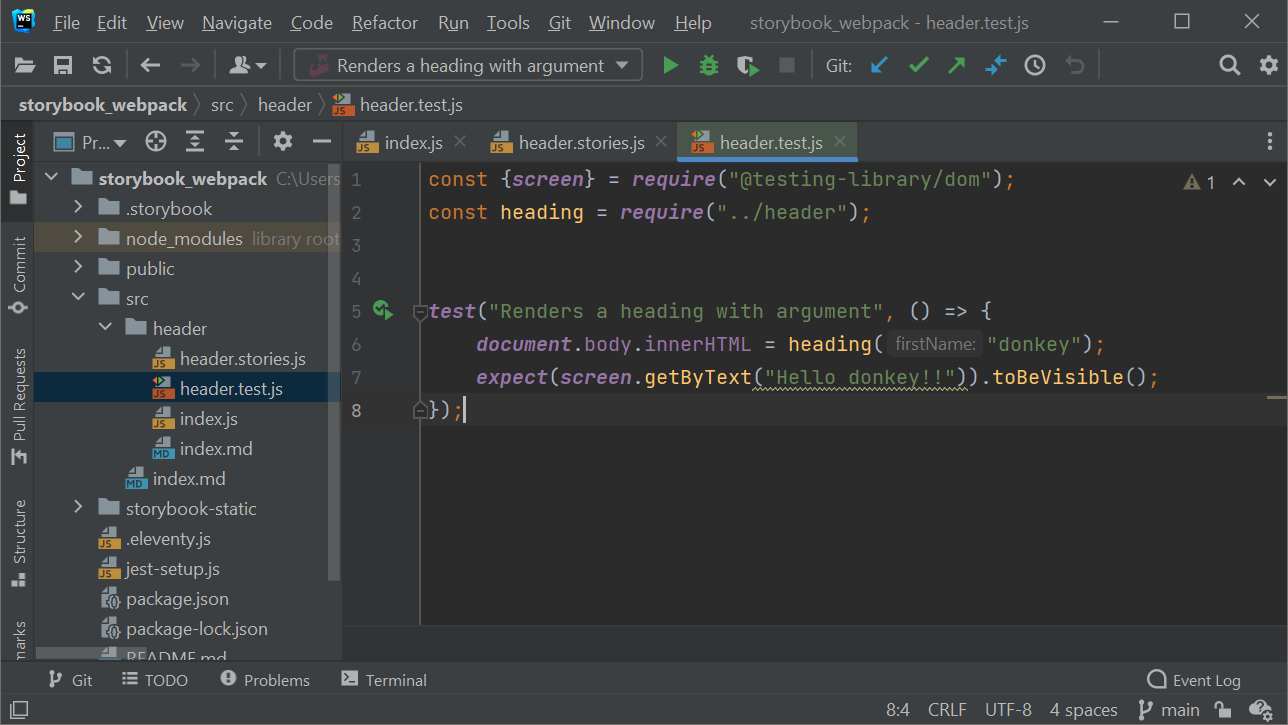Select opened file with the target icon

tap(155, 142)
